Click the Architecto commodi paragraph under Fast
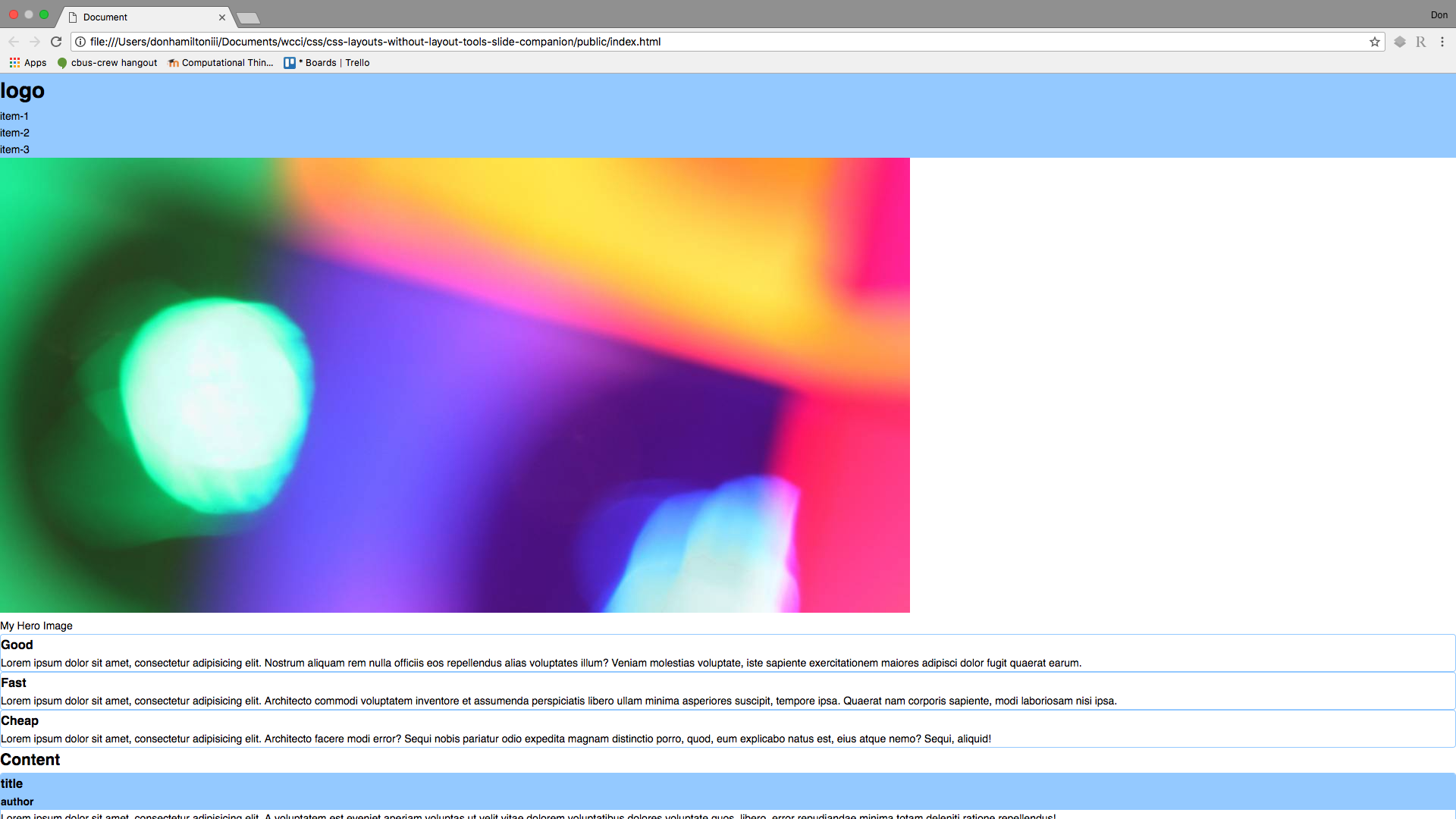 pyautogui.click(x=559, y=701)
